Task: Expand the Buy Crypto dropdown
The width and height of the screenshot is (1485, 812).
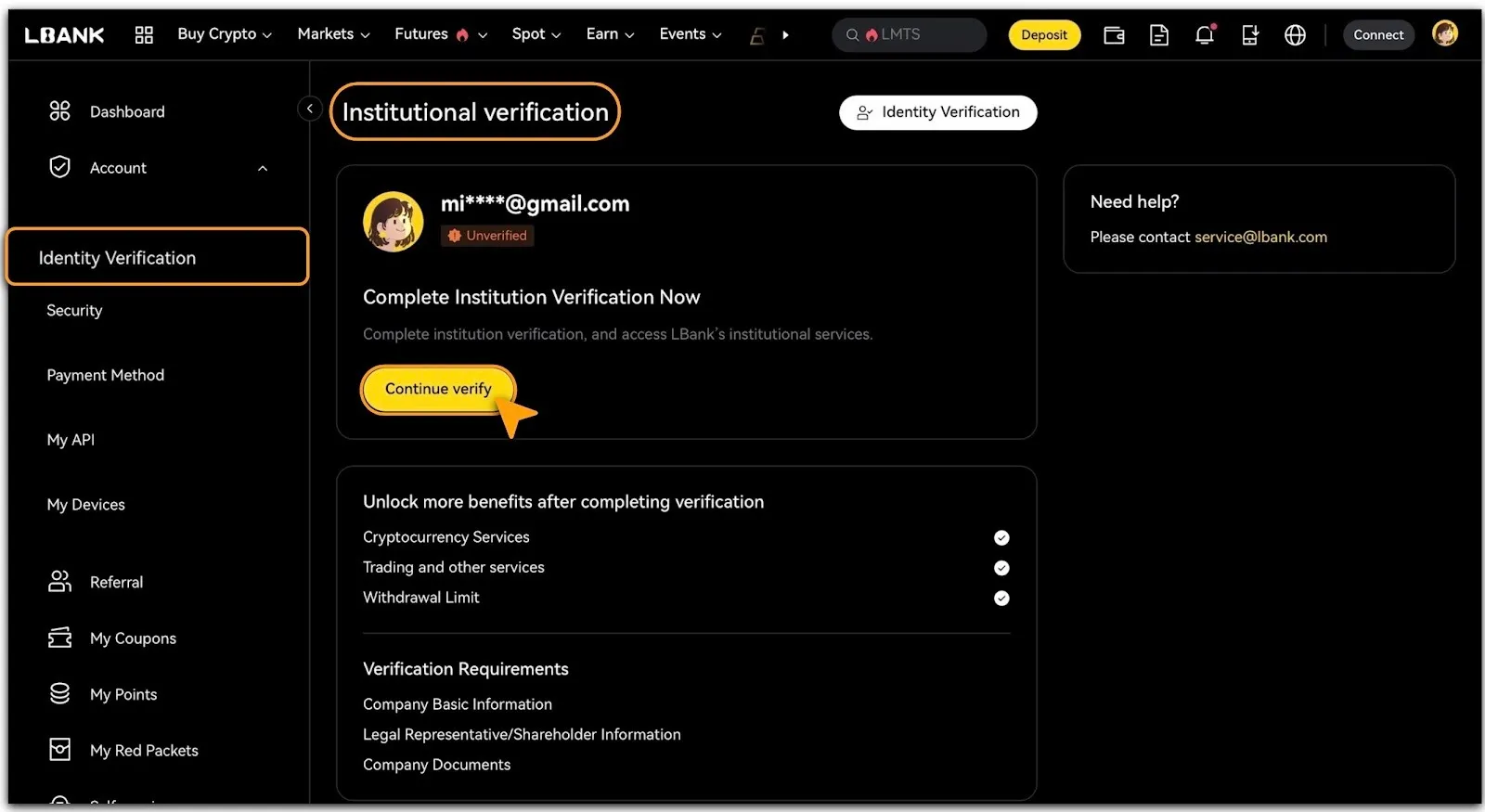Action: click(x=225, y=34)
